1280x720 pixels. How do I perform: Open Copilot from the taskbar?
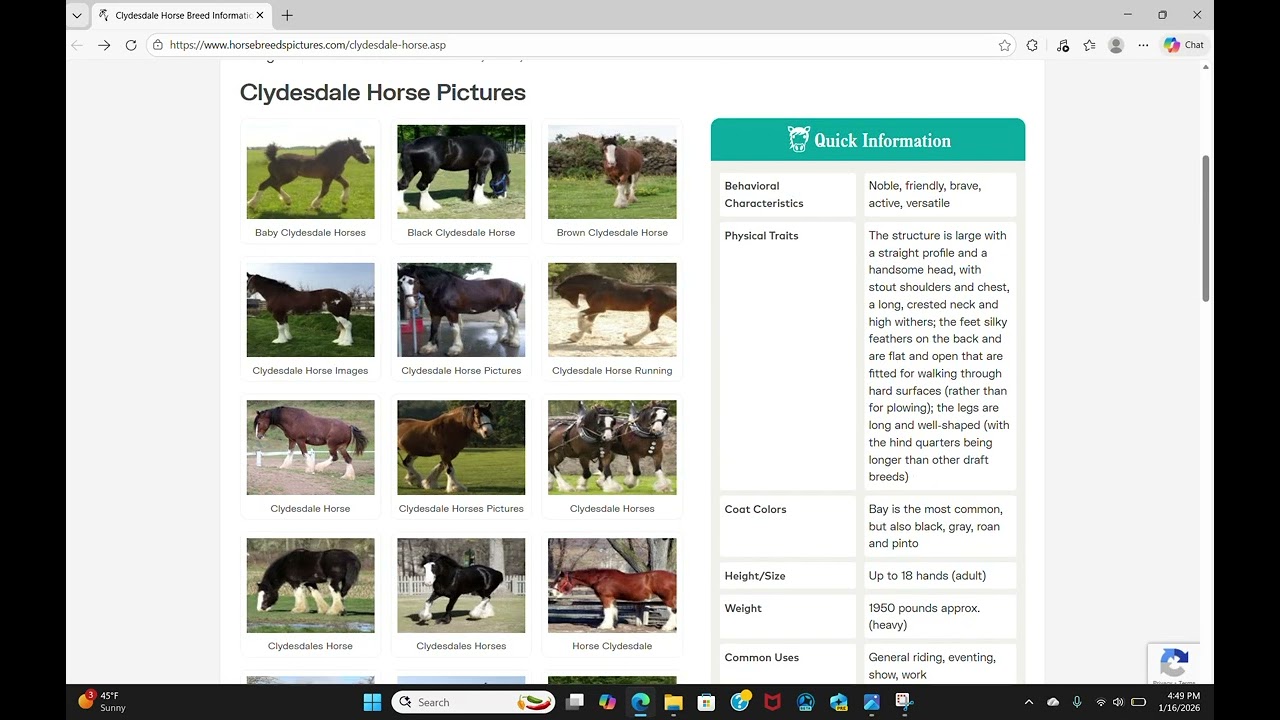tap(607, 702)
